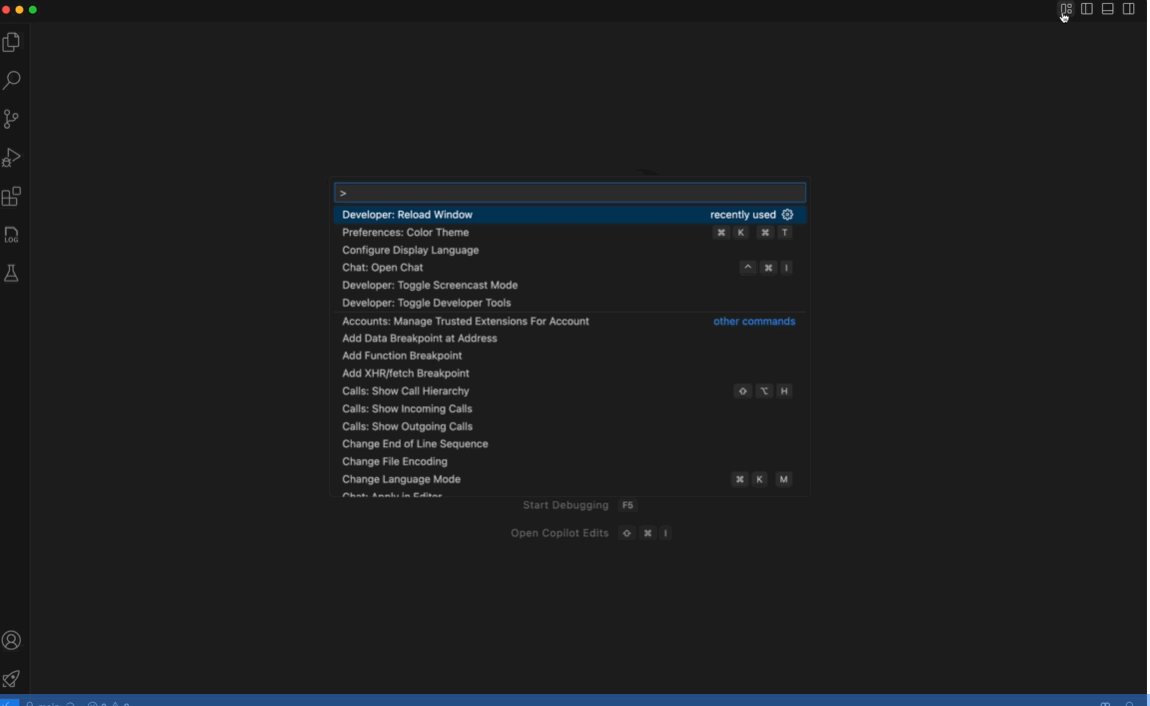
Task: Open the Testing beaker view
Action: pos(11,273)
